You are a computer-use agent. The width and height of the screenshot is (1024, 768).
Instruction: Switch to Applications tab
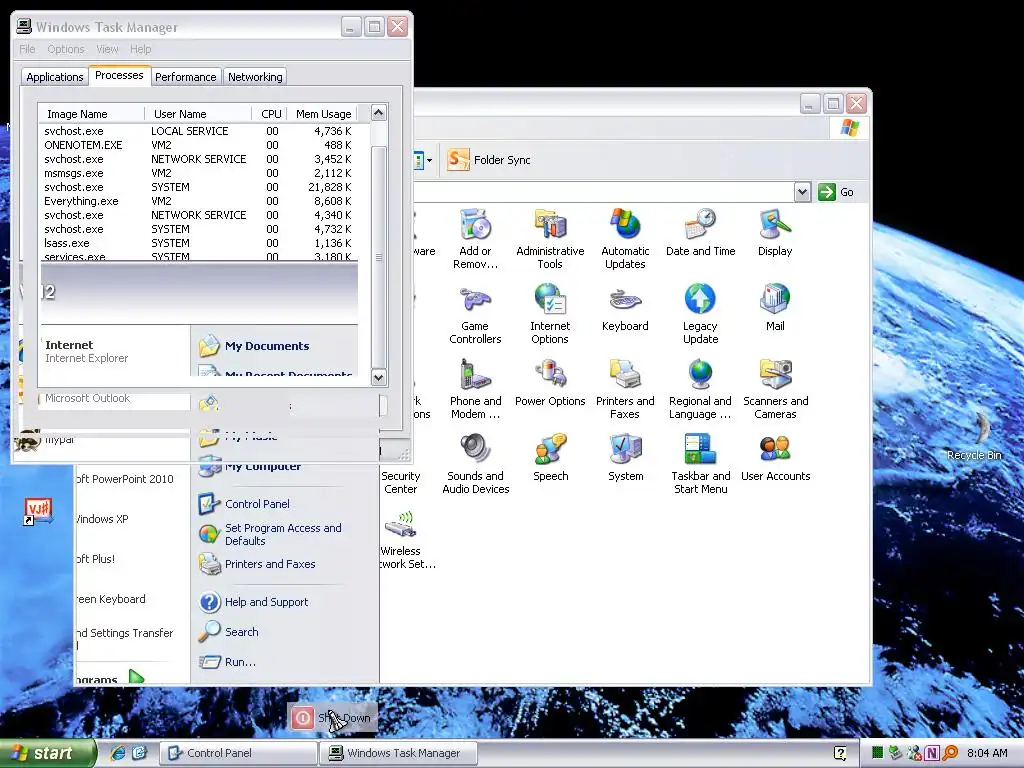click(x=54, y=77)
